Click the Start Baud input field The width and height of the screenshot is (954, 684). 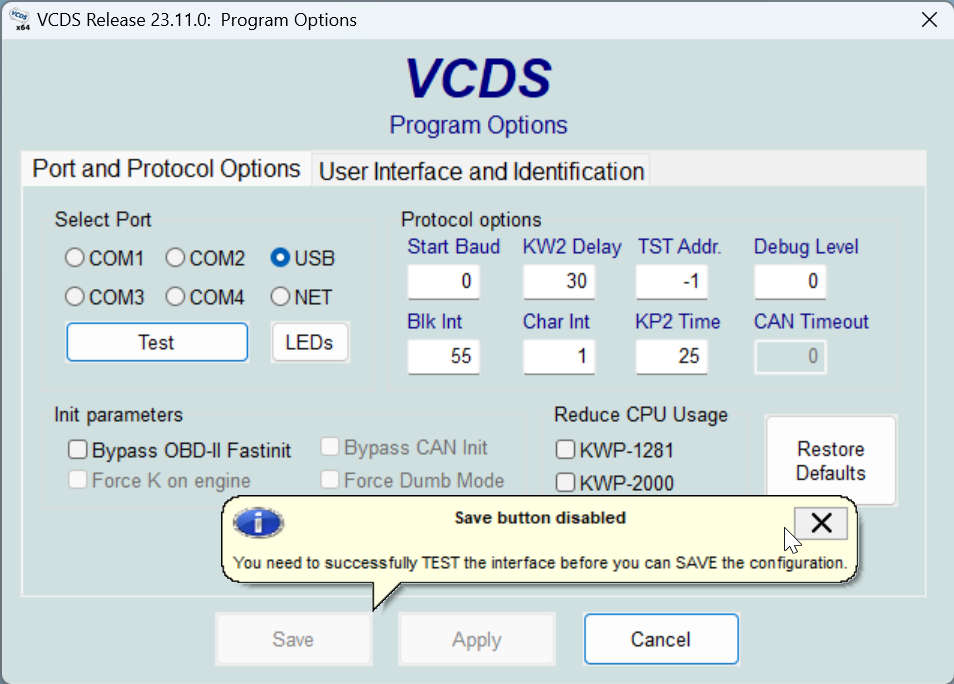point(444,281)
